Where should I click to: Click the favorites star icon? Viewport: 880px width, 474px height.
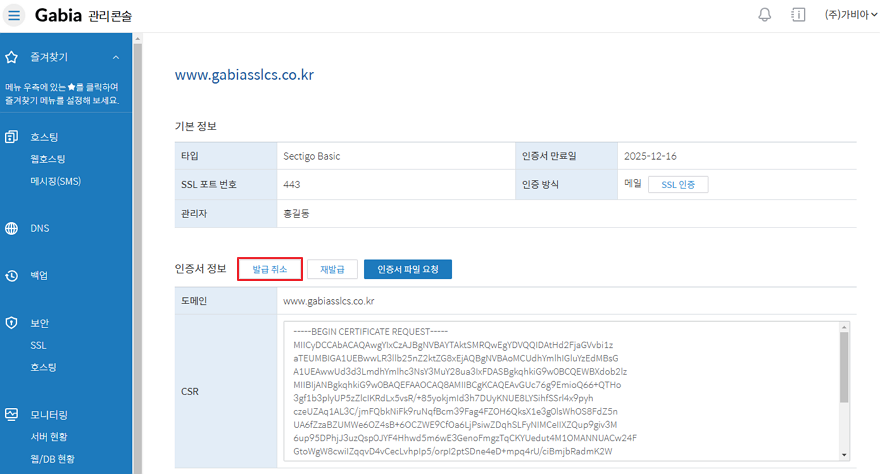(12, 57)
